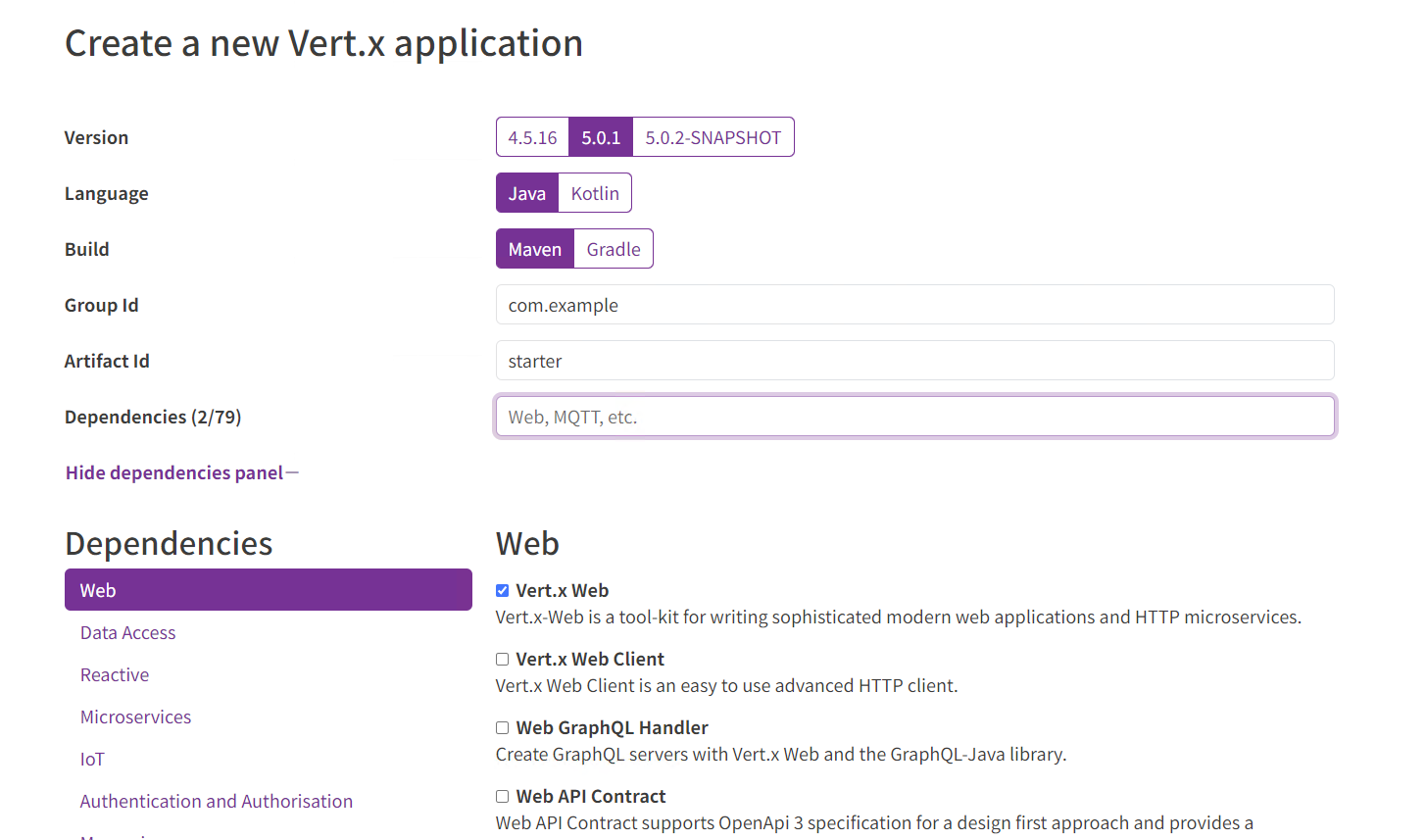Image resolution: width=1426 pixels, height=840 pixels.
Task: Open the Web dependency category
Action: click(x=269, y=590)
